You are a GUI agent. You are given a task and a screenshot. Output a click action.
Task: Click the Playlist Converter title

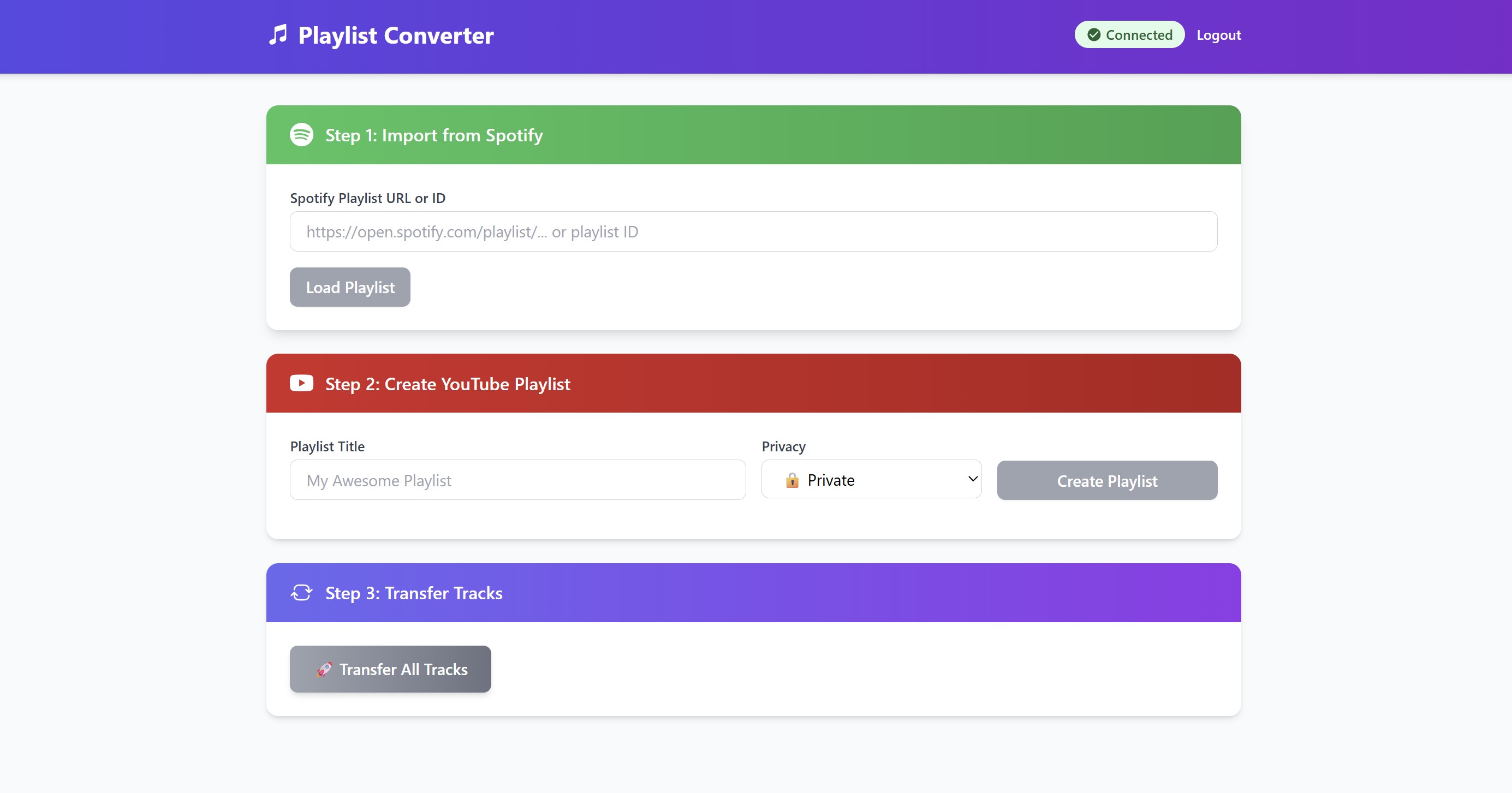coord(396,35)
